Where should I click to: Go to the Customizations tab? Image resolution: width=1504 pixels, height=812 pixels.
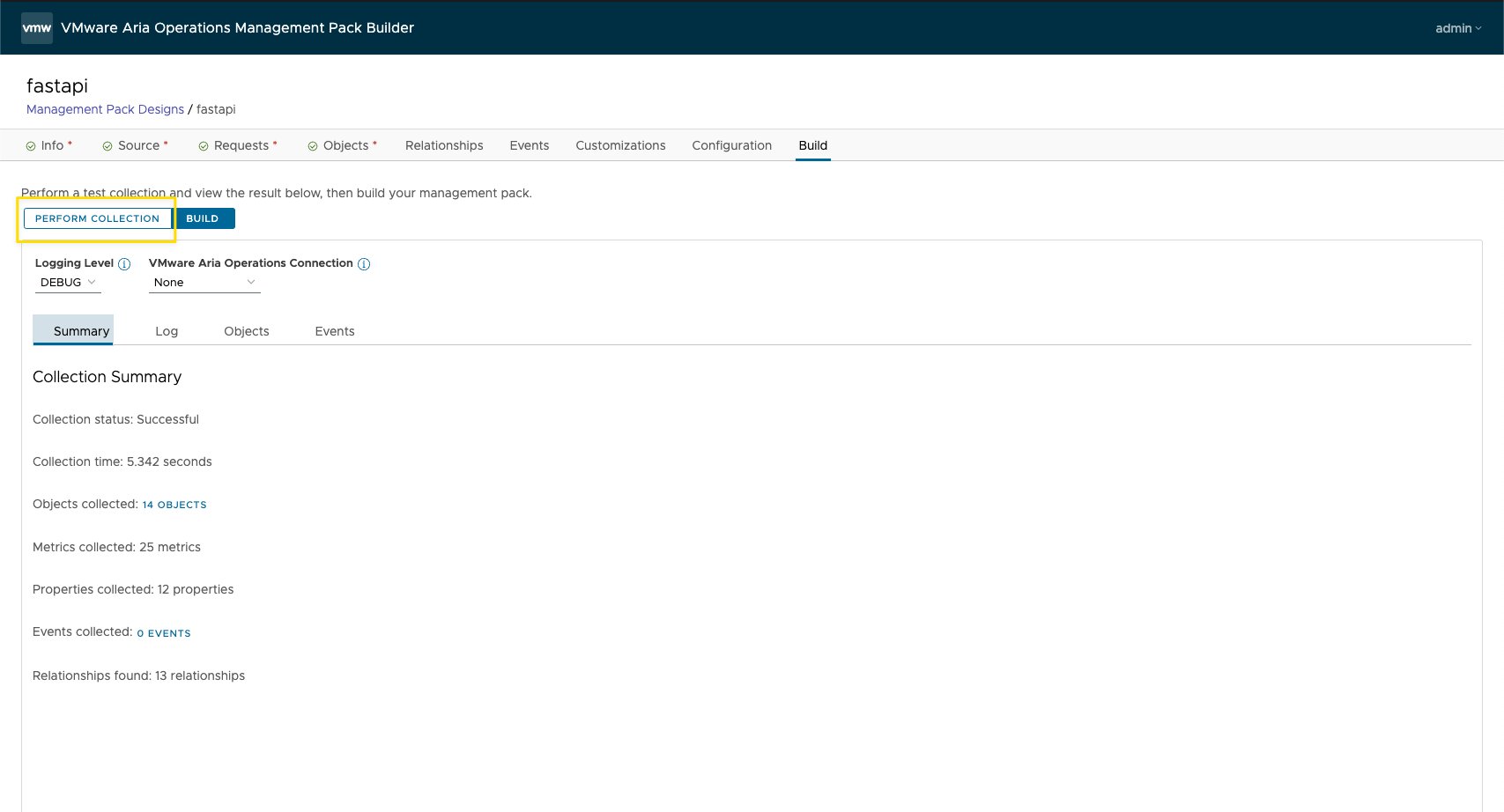620,145
